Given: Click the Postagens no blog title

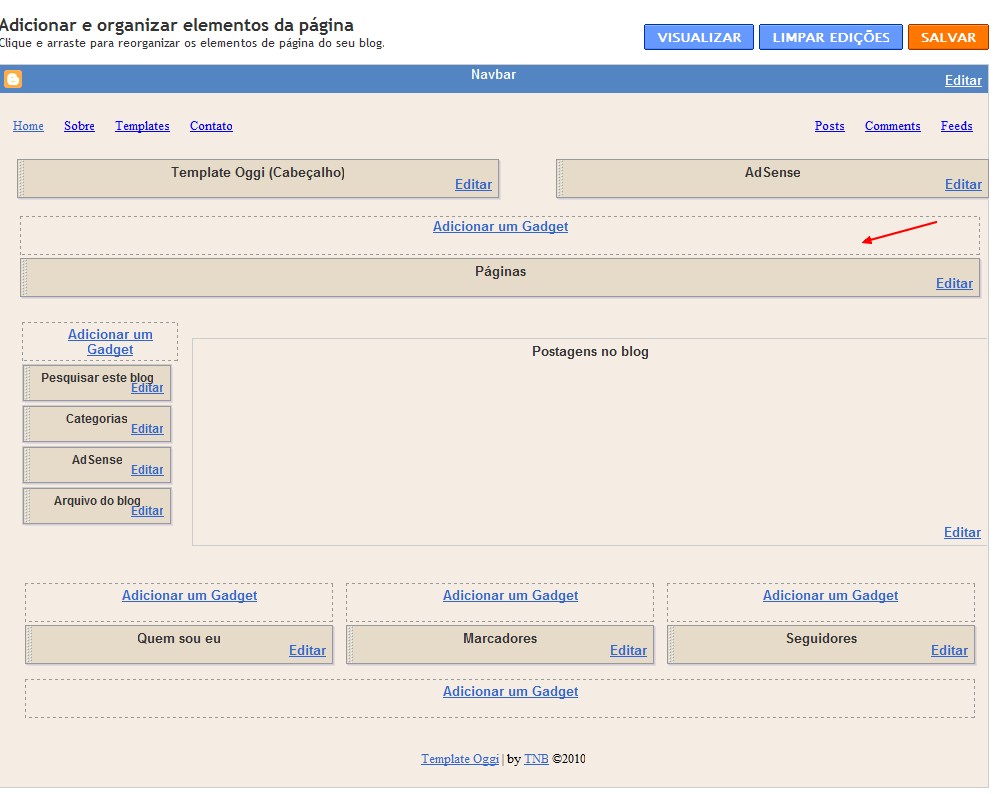Looking at the screenshot, I should point(590,351).
